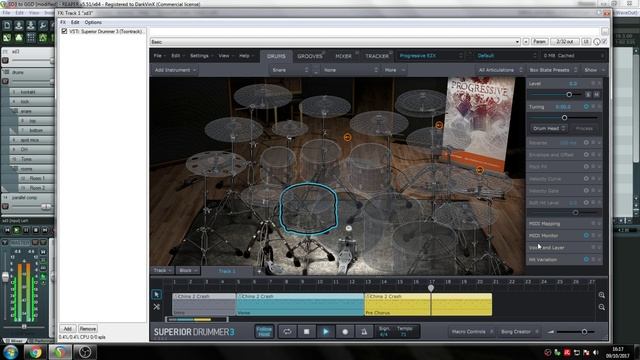The height and width of the screenshot is (360, 640).
Task: Open the Drum Head tuning dropdown
Action: 549,128
